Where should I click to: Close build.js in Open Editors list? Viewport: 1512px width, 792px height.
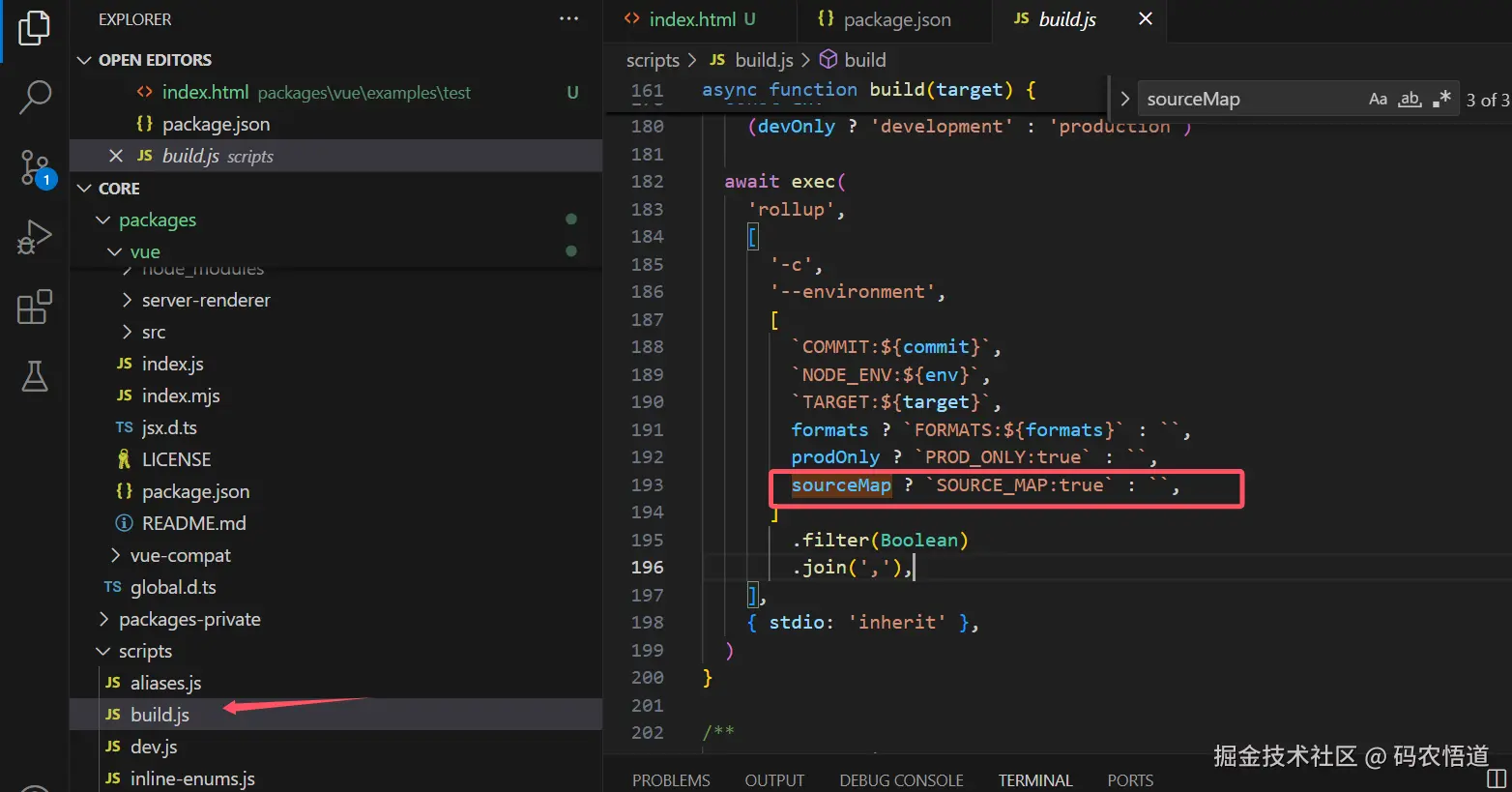coord(116,156)
